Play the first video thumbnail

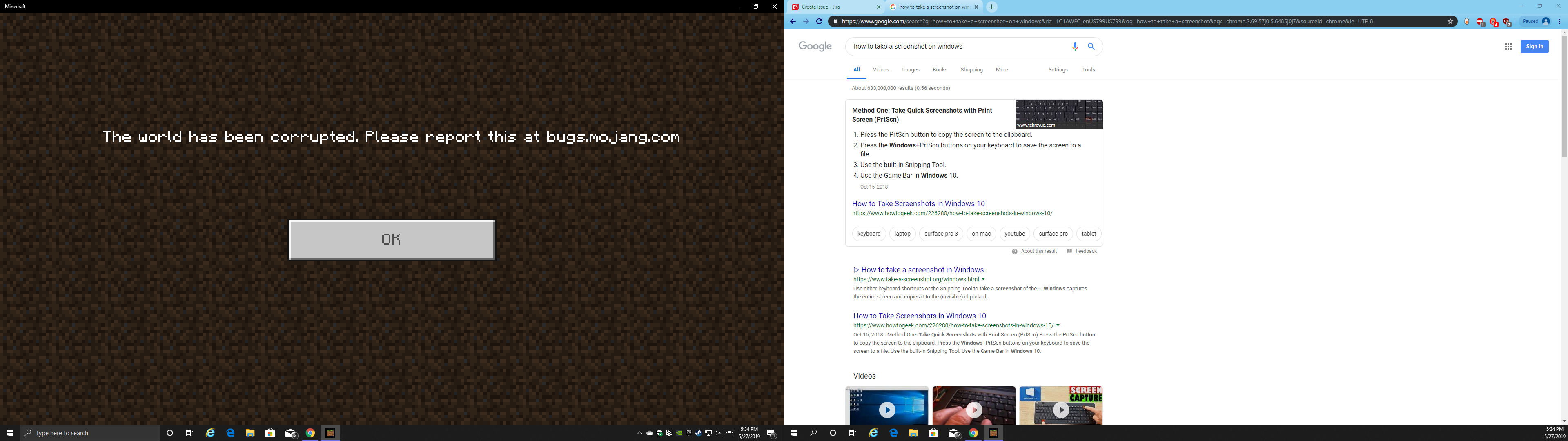[887, 409]
